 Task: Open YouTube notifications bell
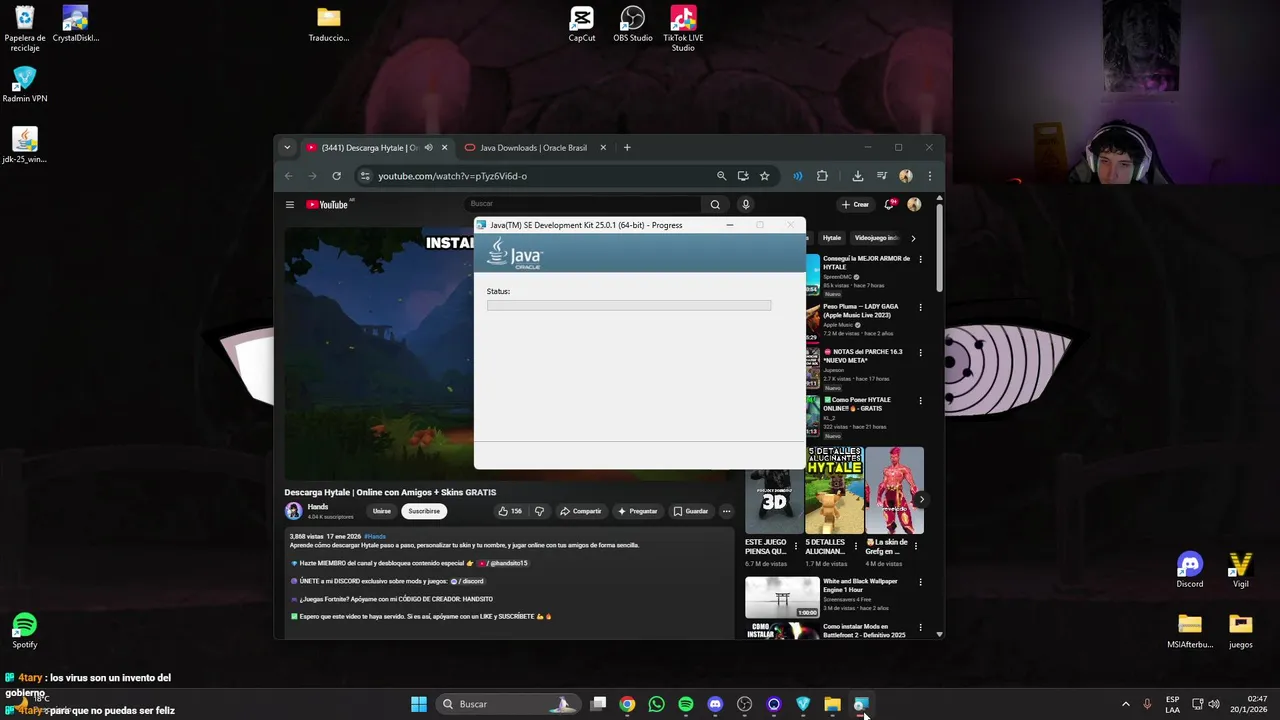(x=888, y=204)
